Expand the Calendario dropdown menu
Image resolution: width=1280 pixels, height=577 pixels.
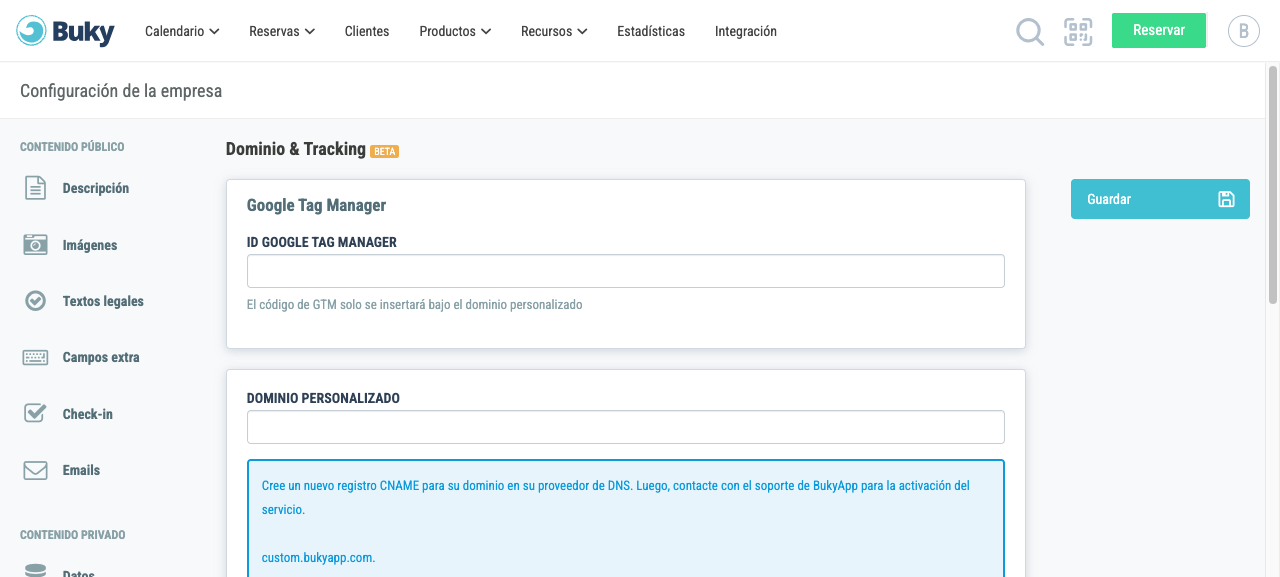click(x=182, y=32)
